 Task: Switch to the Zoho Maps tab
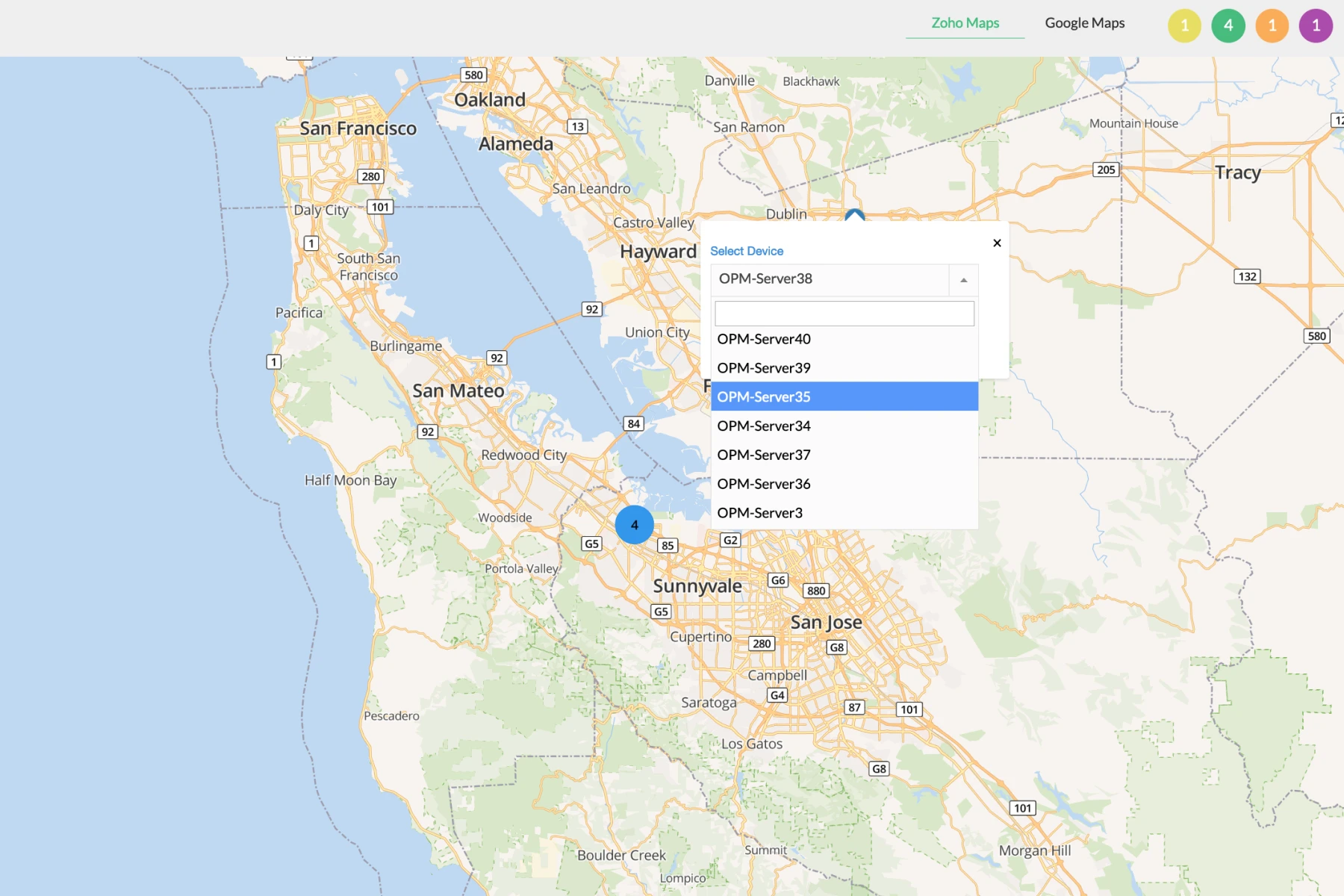[x=965, y=23]
